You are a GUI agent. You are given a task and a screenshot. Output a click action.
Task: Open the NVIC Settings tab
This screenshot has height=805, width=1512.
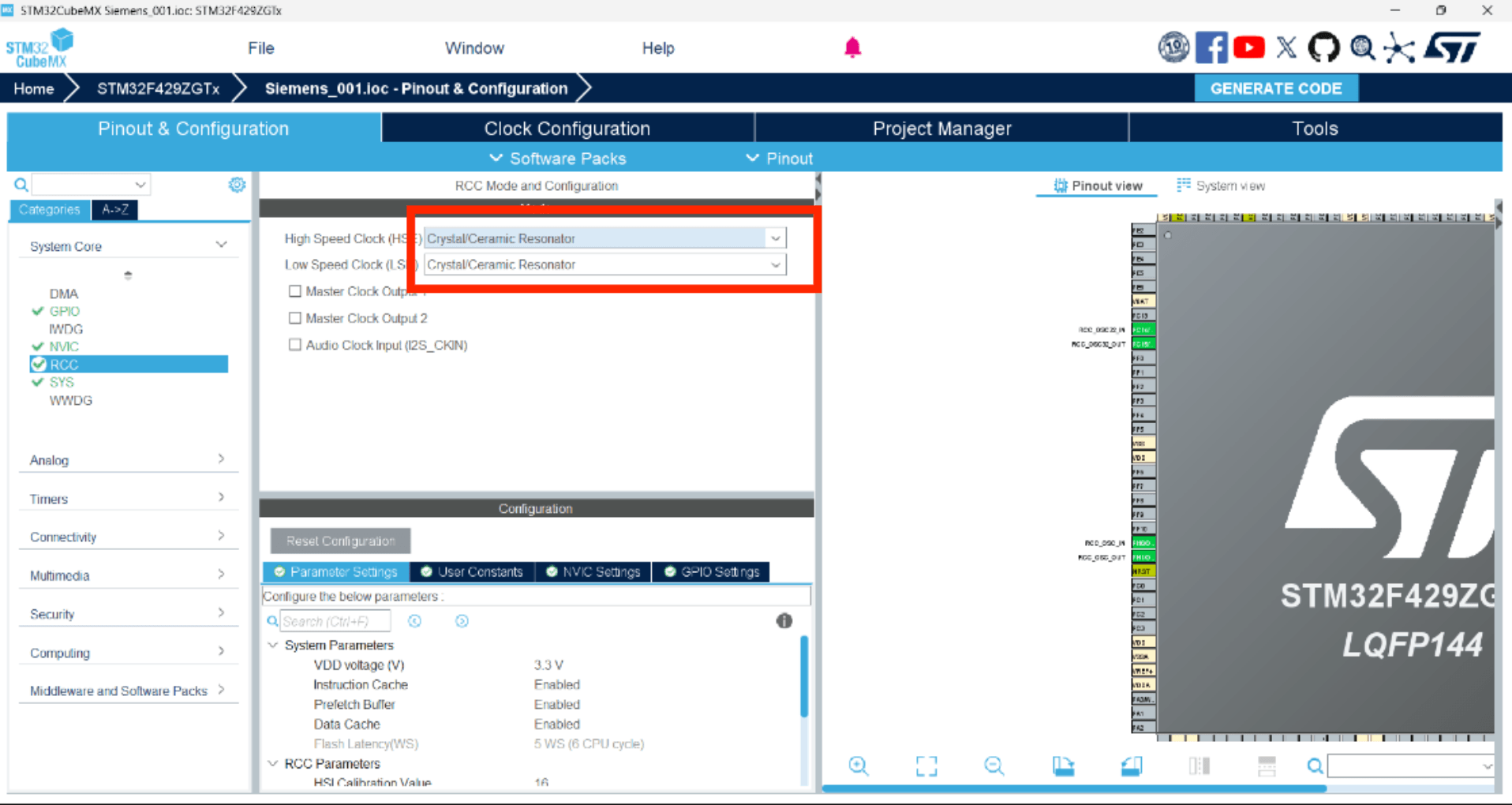tap(593, 571)
